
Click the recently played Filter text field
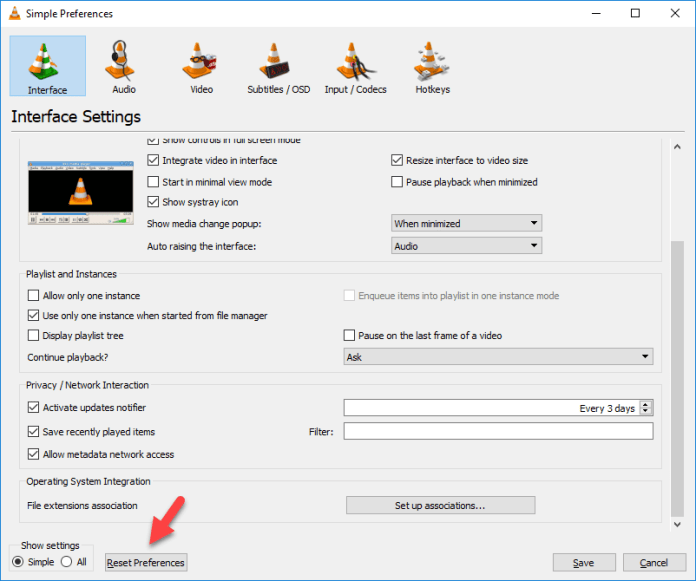(498, 431)
